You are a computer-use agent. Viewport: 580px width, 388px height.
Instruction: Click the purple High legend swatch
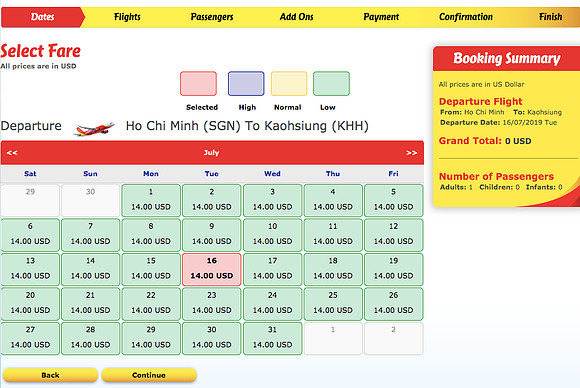pyautogui.click(x=246, y=84)
